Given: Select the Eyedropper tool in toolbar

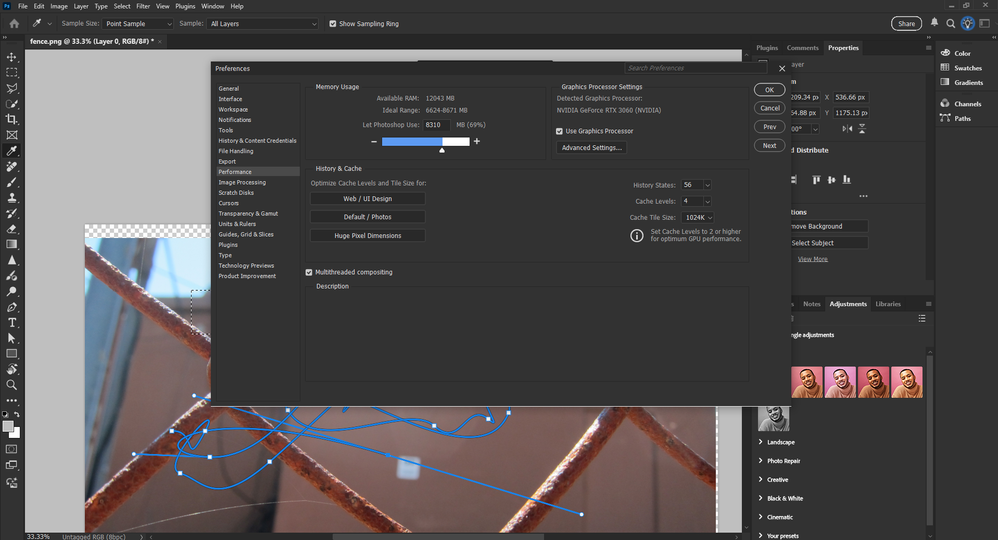Looking at the screenshot, I should [x=11, y=150].
